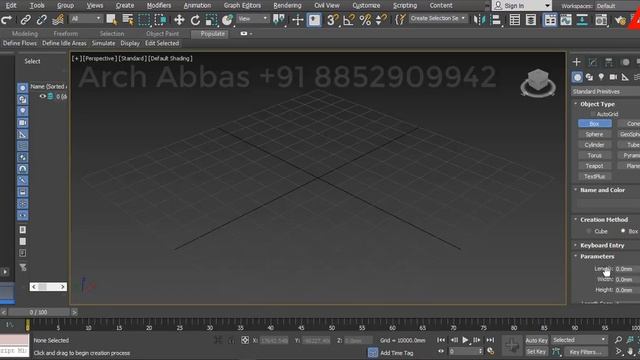Image resolution: width=640 pixels, height=360 pixels.
Task: Activate the Select Object tool
Action: (111, 20)
